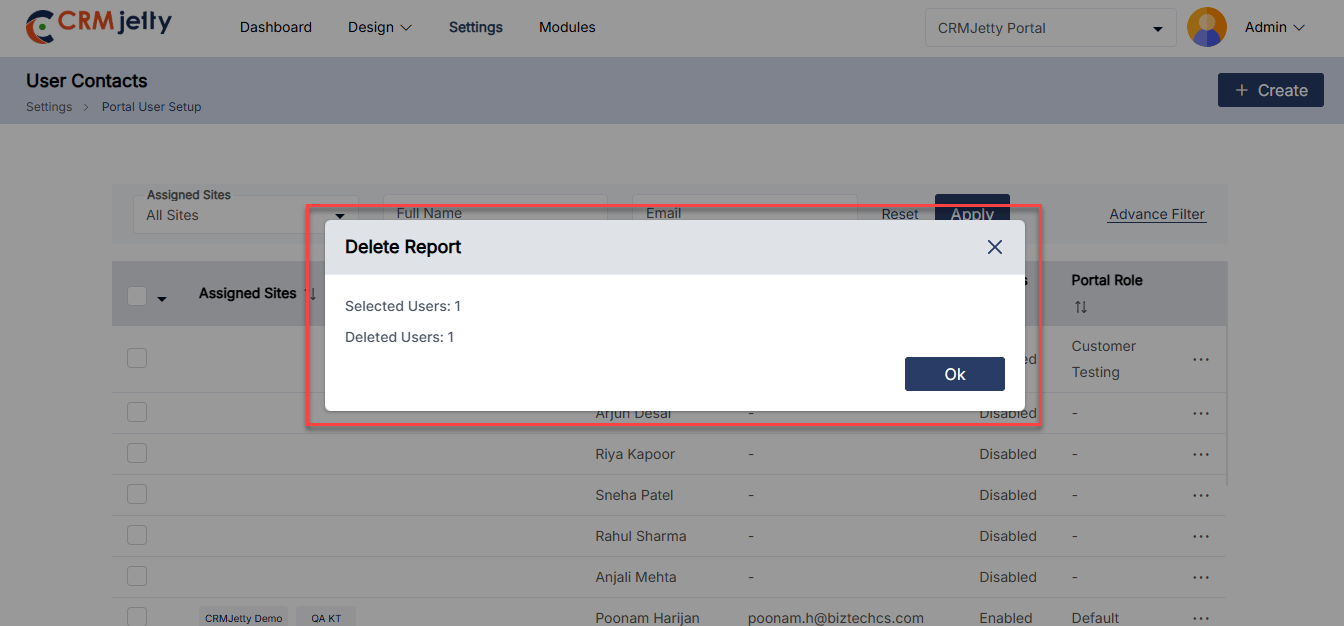The image size is (1344, 626).
Task: Click the Advance Filter link
Action: click(x=1157, y=214)
